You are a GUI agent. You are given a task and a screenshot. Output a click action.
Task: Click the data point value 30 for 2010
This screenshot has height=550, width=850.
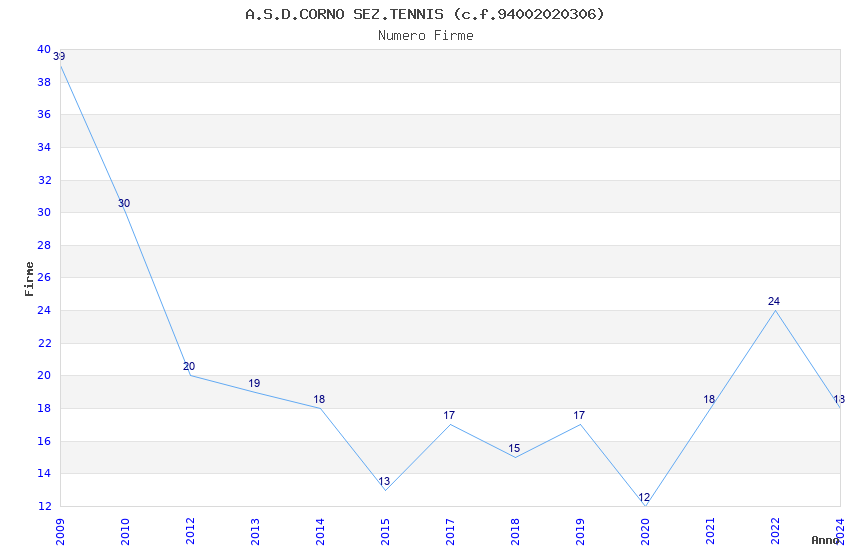coord(124,203)
